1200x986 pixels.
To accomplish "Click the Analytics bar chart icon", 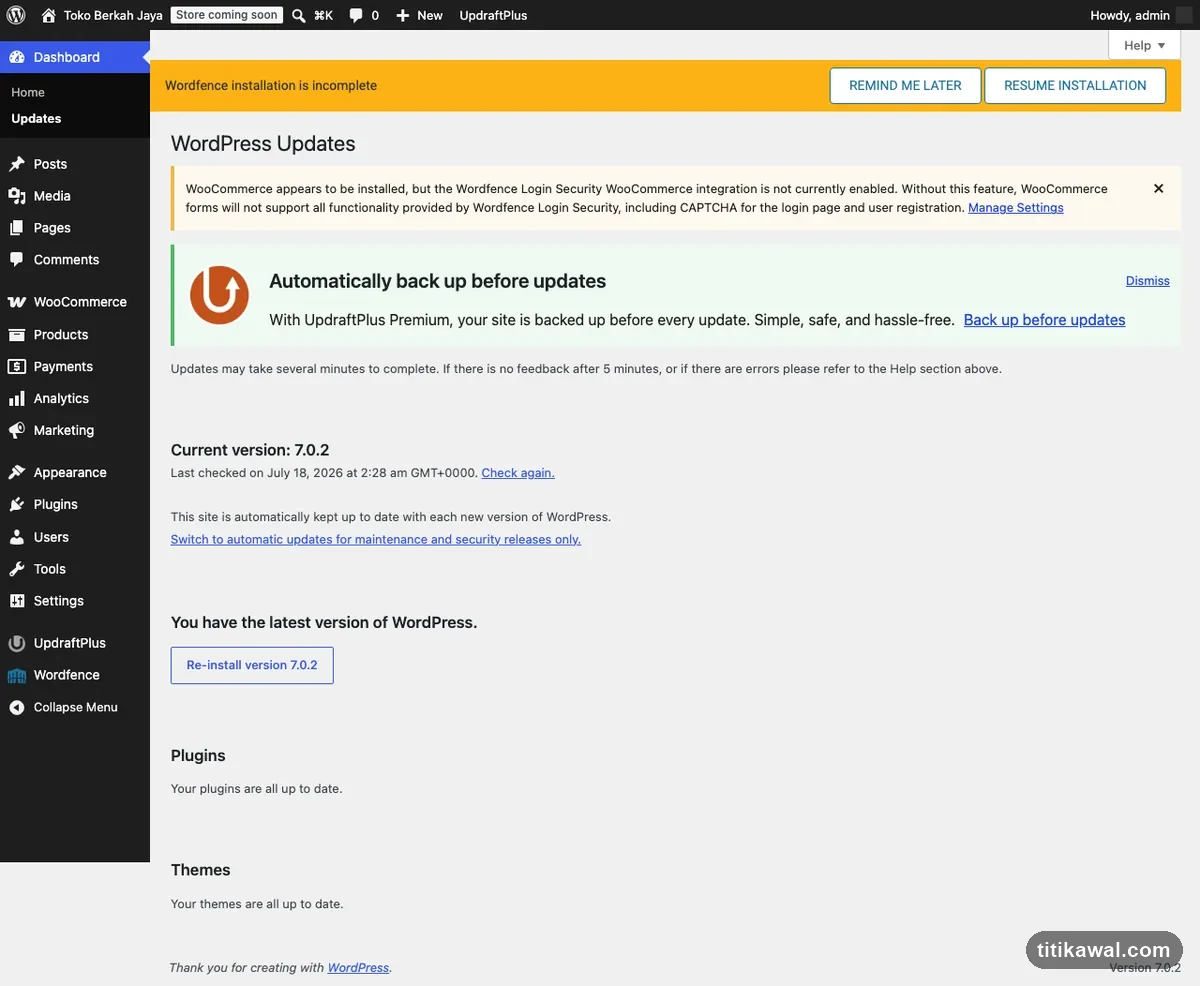I will point(17,398).
